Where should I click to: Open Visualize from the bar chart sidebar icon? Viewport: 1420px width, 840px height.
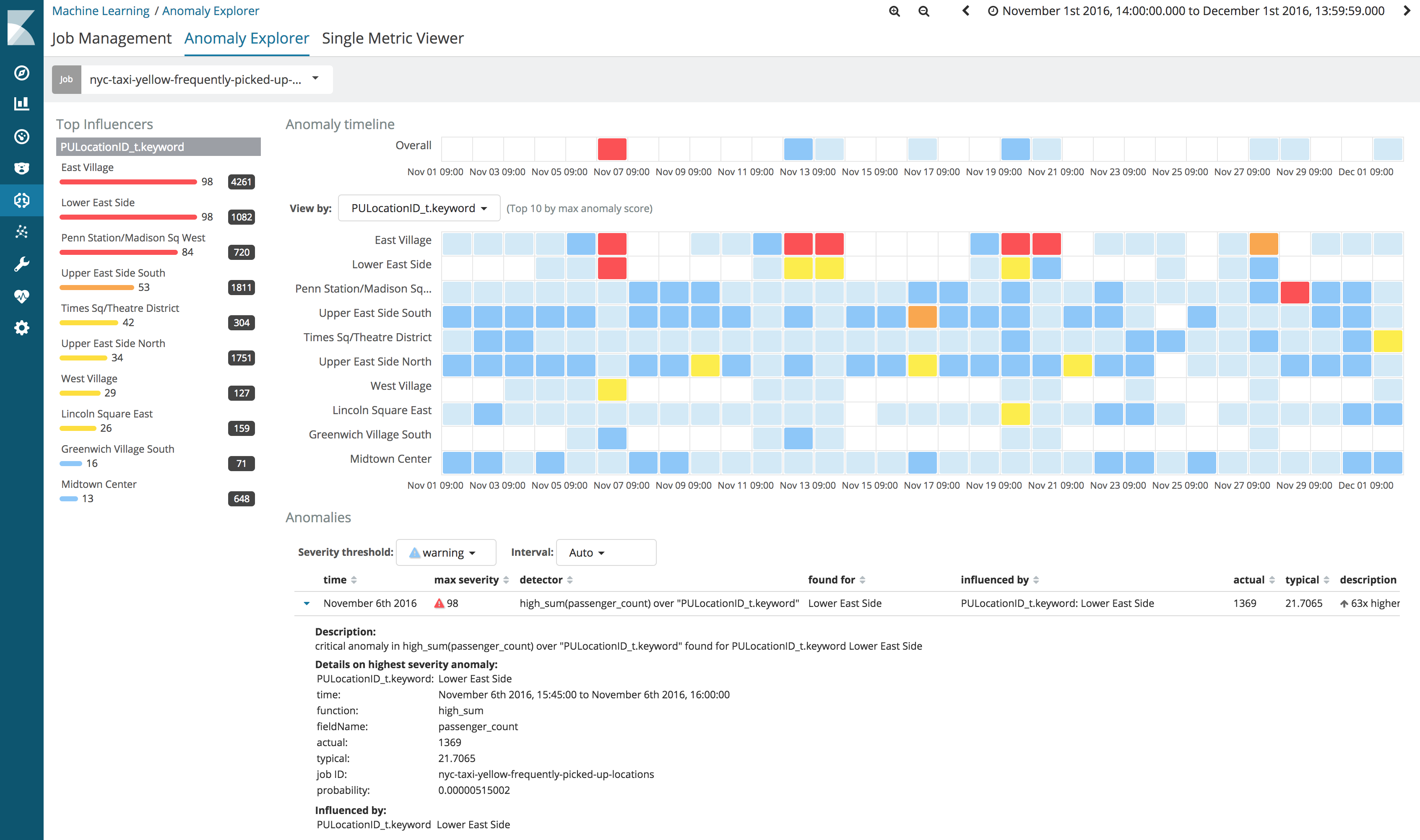(x=21, y=104)
